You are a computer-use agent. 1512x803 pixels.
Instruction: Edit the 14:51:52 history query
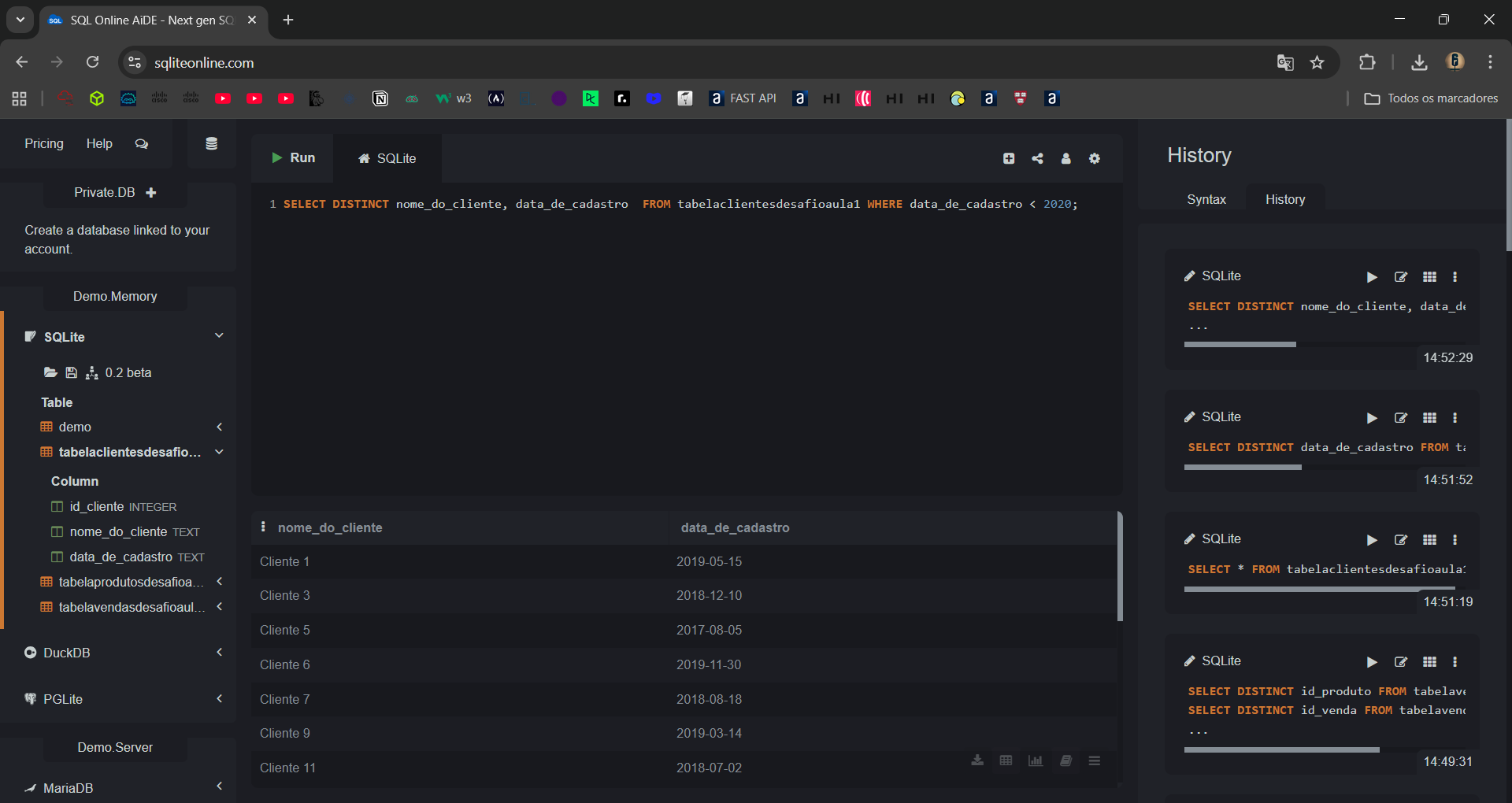[x=1400, y=418]
